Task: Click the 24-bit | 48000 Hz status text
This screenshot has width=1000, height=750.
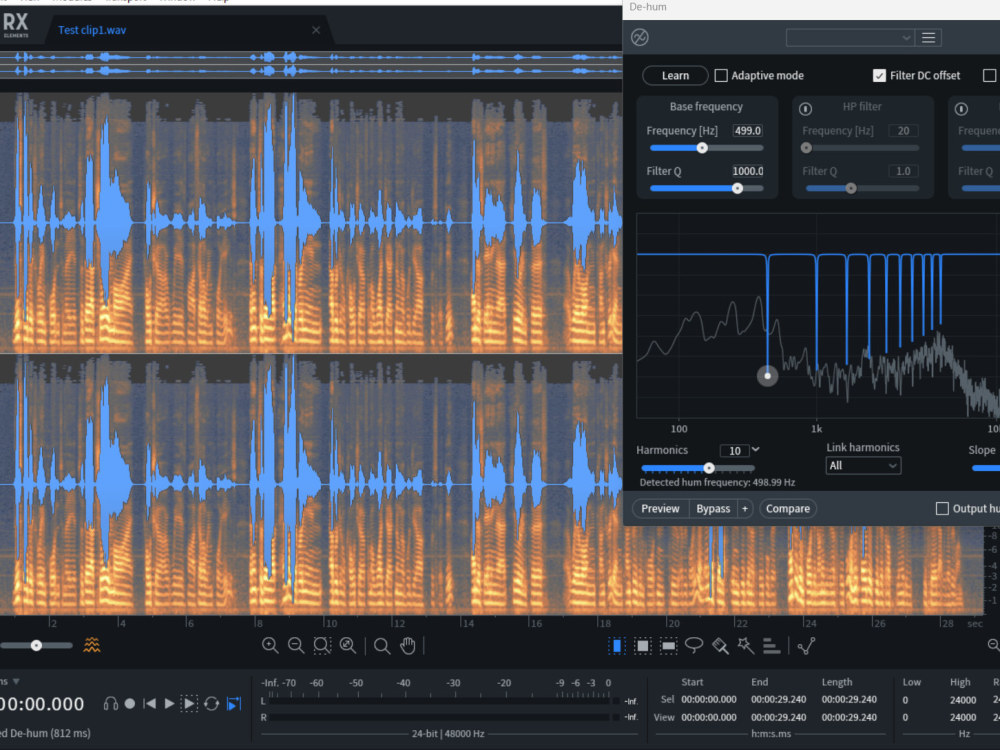Action: [x=448, y=734]
